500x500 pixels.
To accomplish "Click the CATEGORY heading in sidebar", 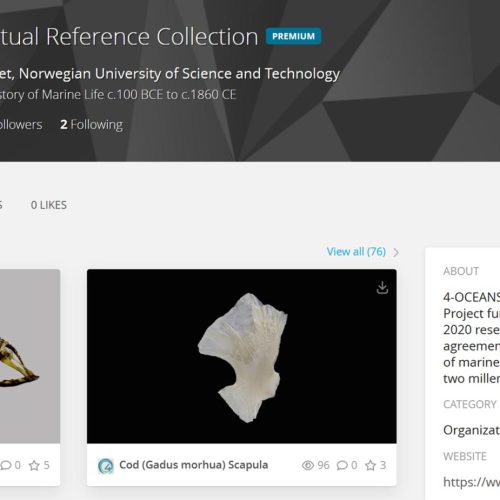I will point(470,404).
